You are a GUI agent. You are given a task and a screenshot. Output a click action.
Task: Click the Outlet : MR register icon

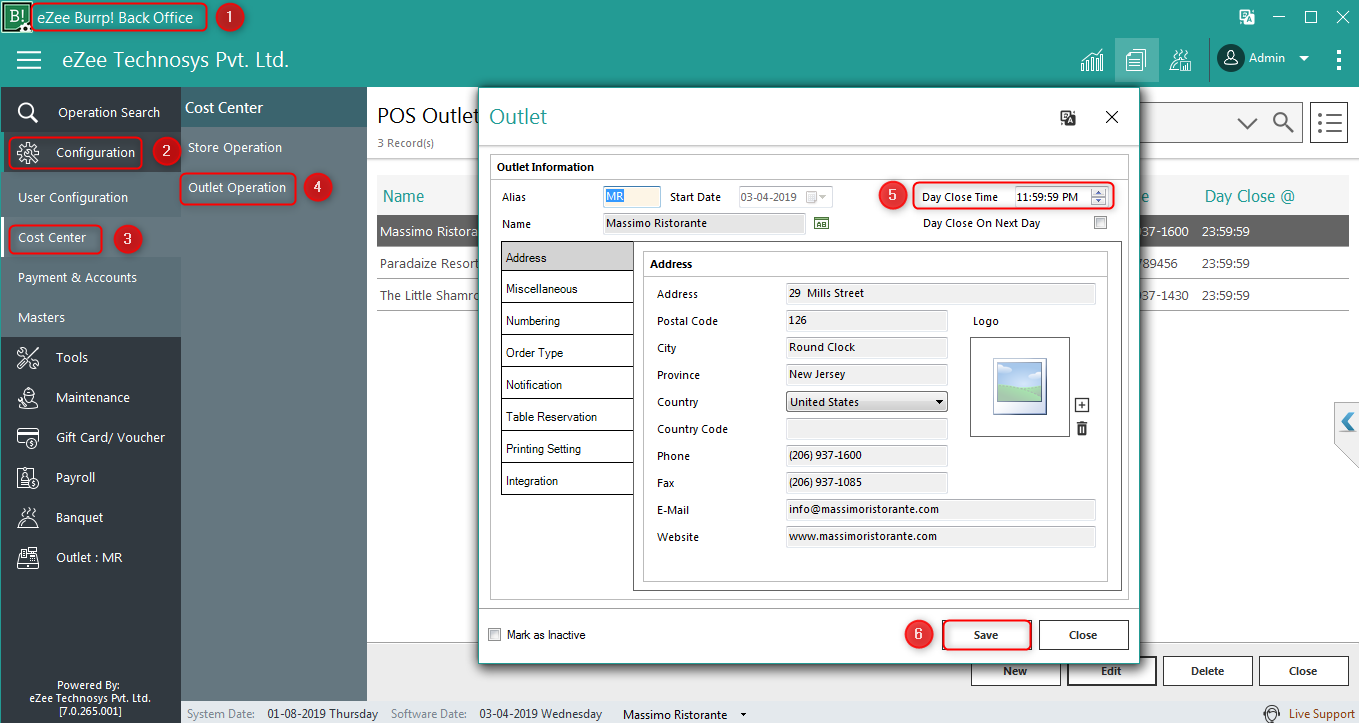point(28,557)
